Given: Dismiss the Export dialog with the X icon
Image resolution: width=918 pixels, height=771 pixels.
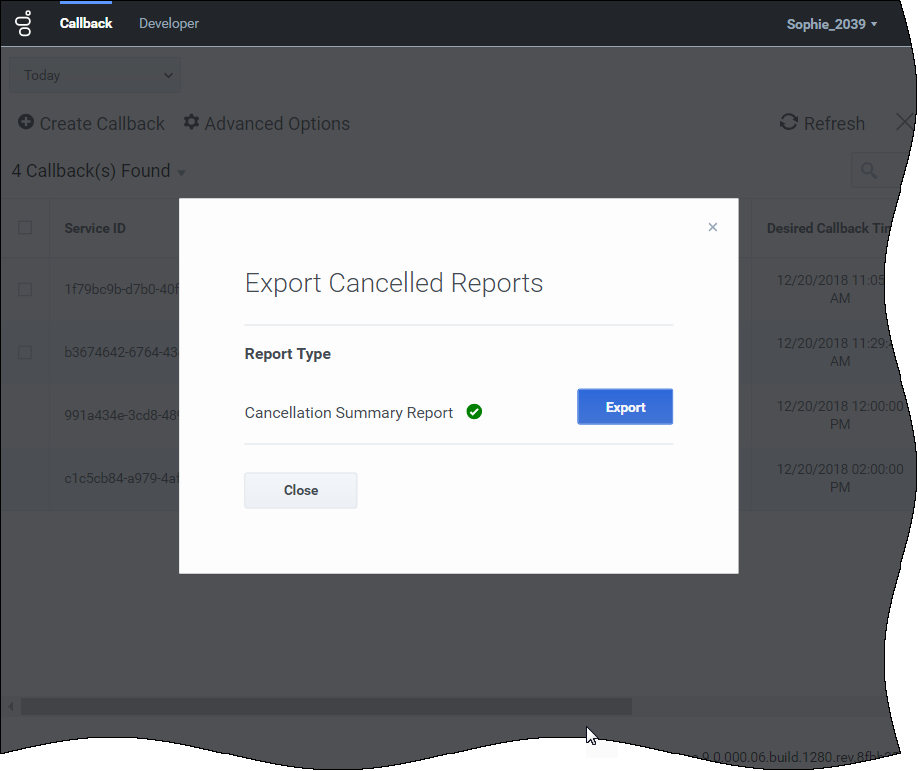Looking at the screenshot, I should pyautogui.click(x=713, y=227).
